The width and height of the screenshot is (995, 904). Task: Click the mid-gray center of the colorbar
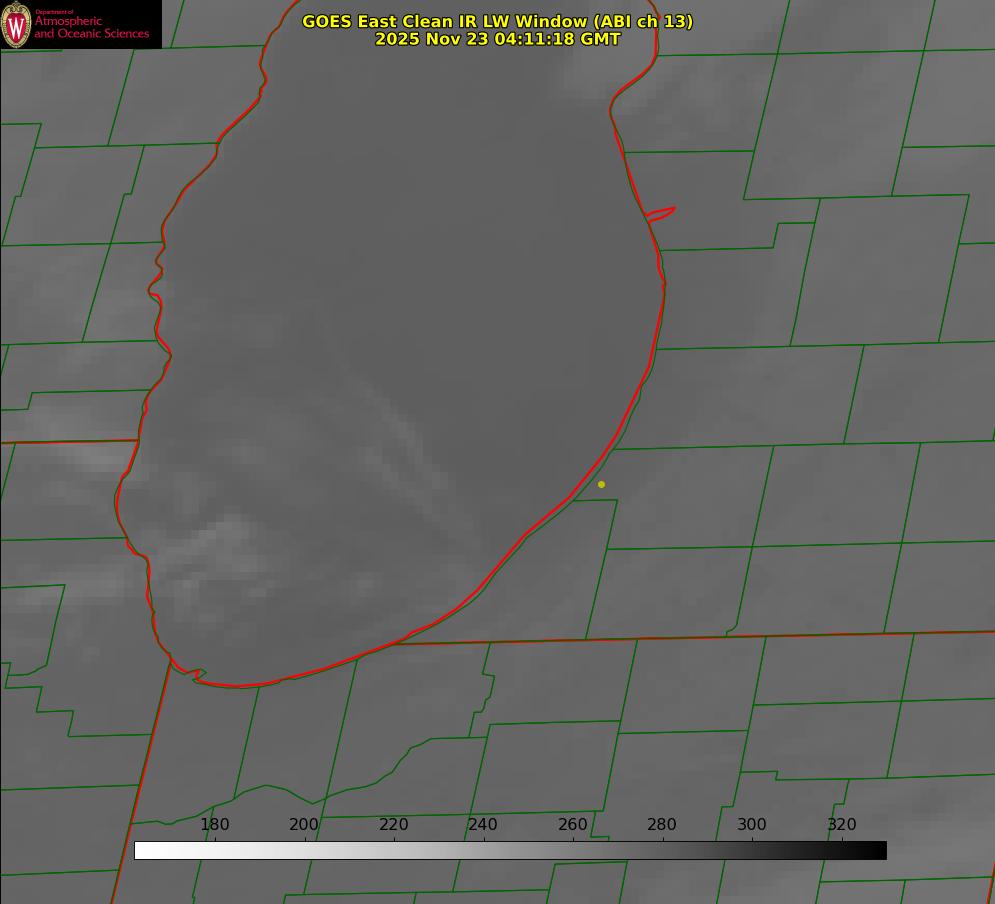[x=510, y=850]
